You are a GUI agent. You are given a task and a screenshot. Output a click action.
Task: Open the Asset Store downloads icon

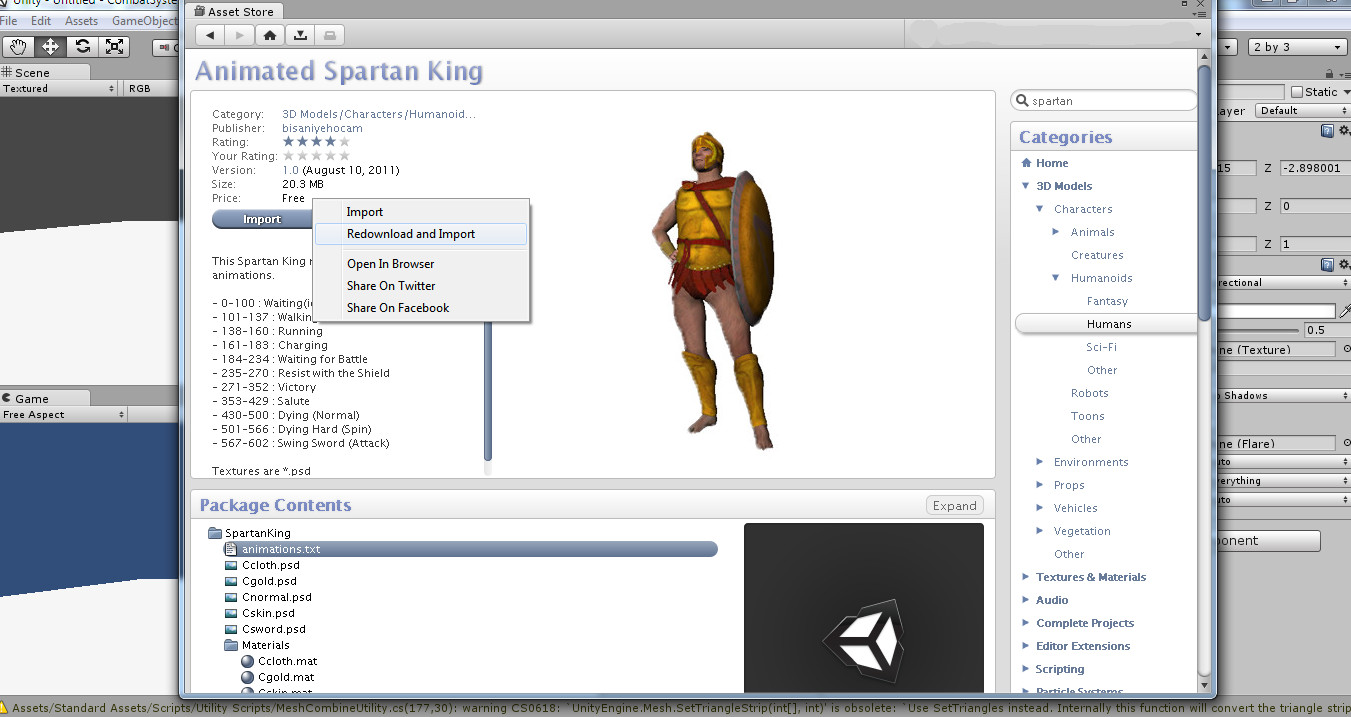tap(300, 35)
